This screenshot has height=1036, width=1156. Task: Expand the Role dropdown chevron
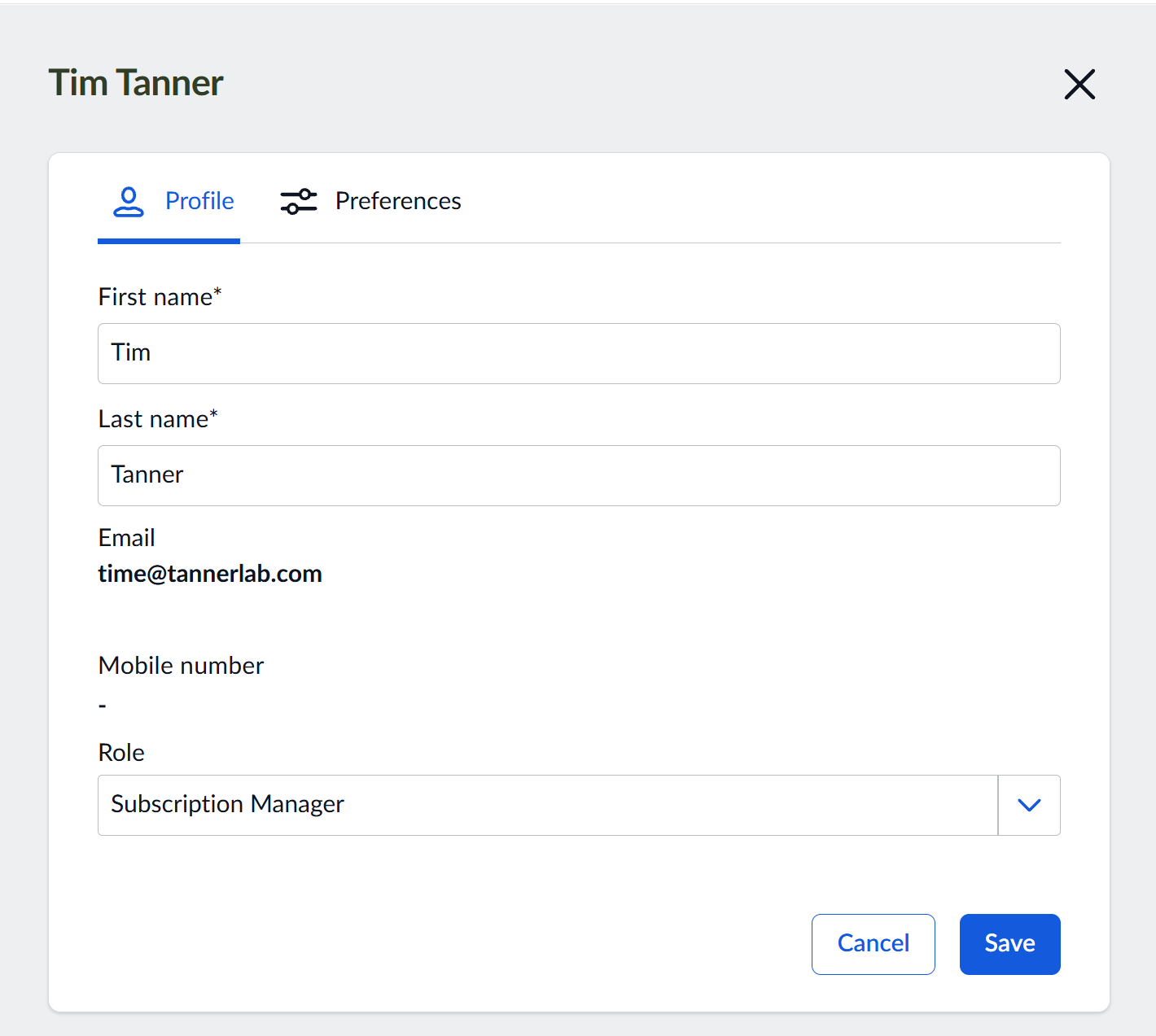click(1029, 805)
